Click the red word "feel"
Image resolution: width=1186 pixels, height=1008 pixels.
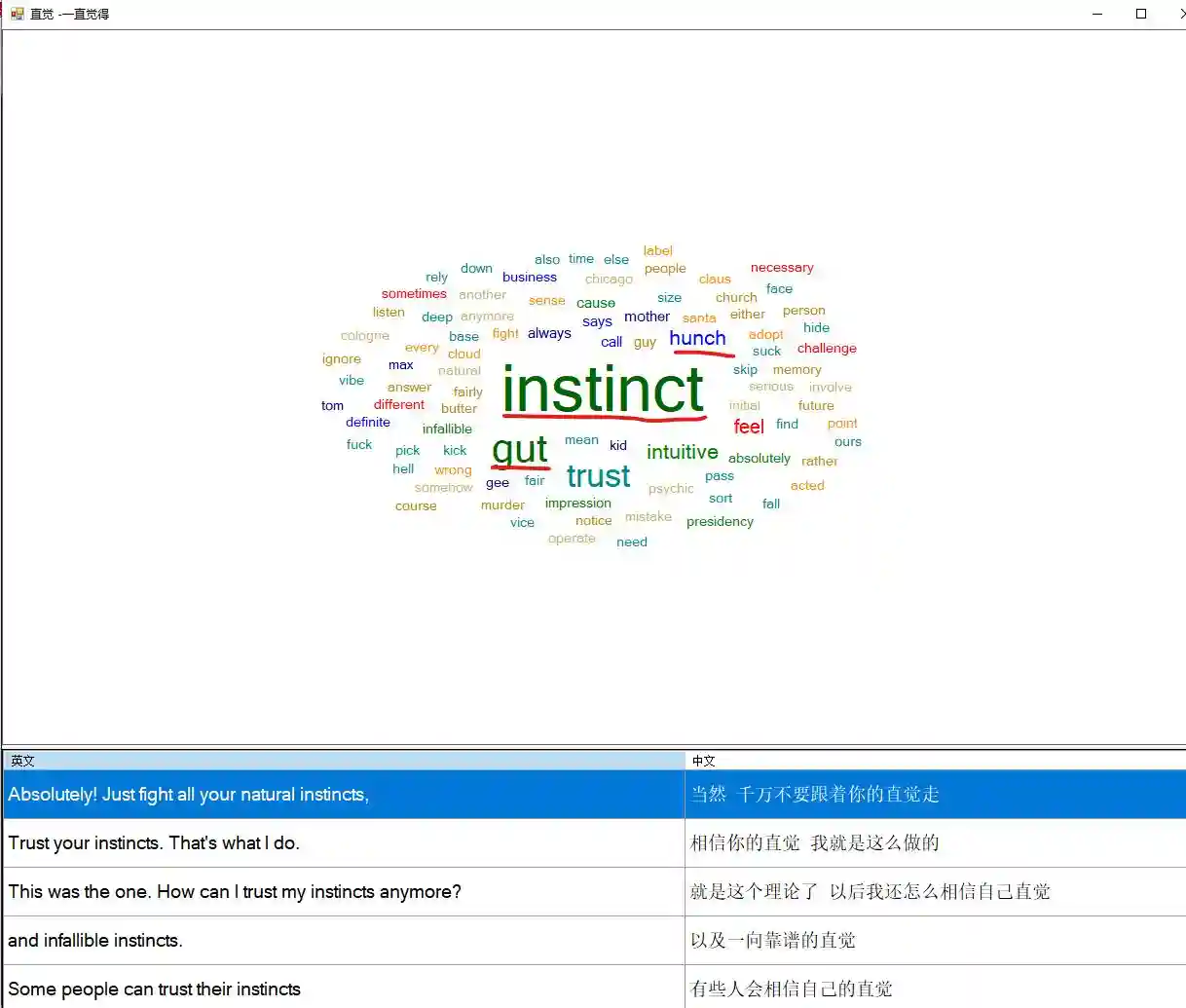748,427
